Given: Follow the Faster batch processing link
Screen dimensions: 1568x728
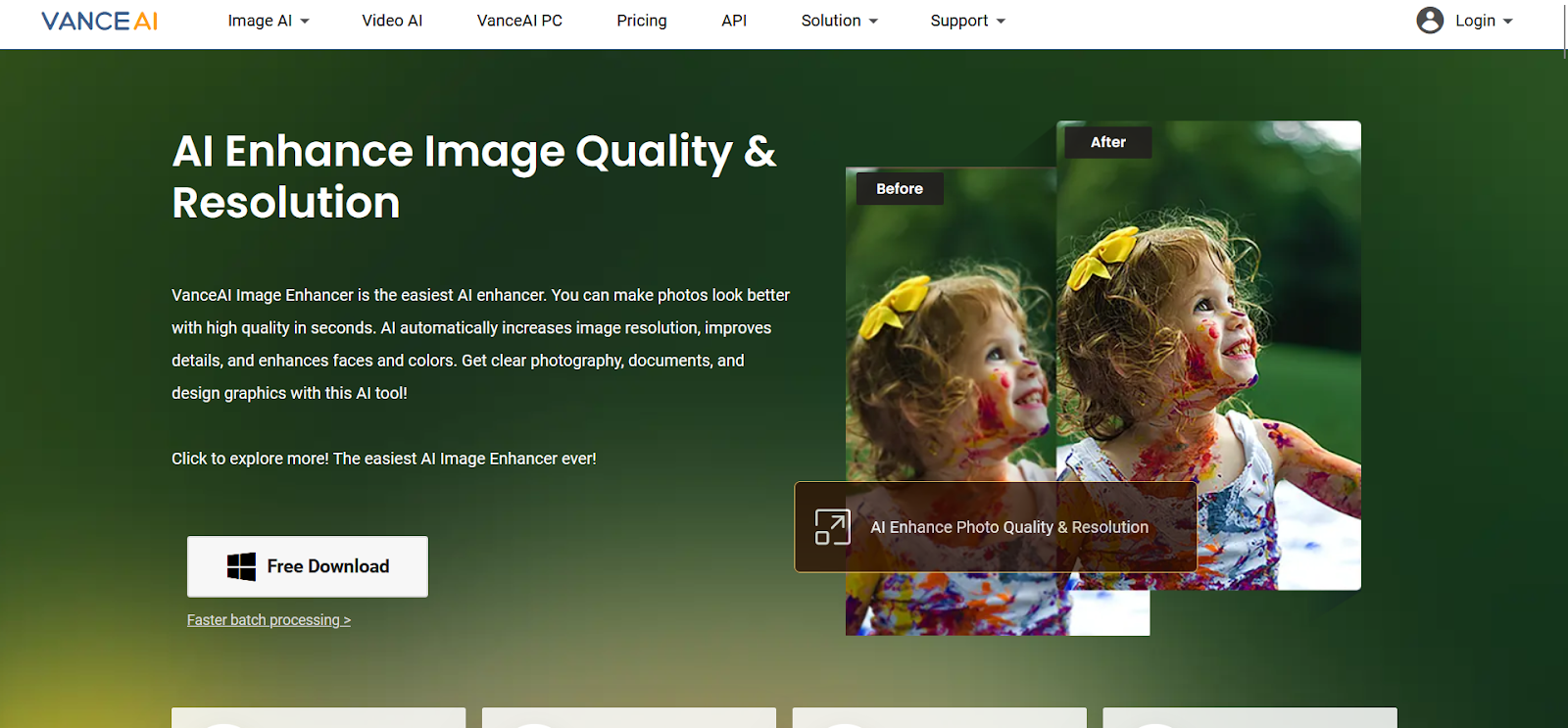Looking at the screenshot, I should click(x=269, y=620).
